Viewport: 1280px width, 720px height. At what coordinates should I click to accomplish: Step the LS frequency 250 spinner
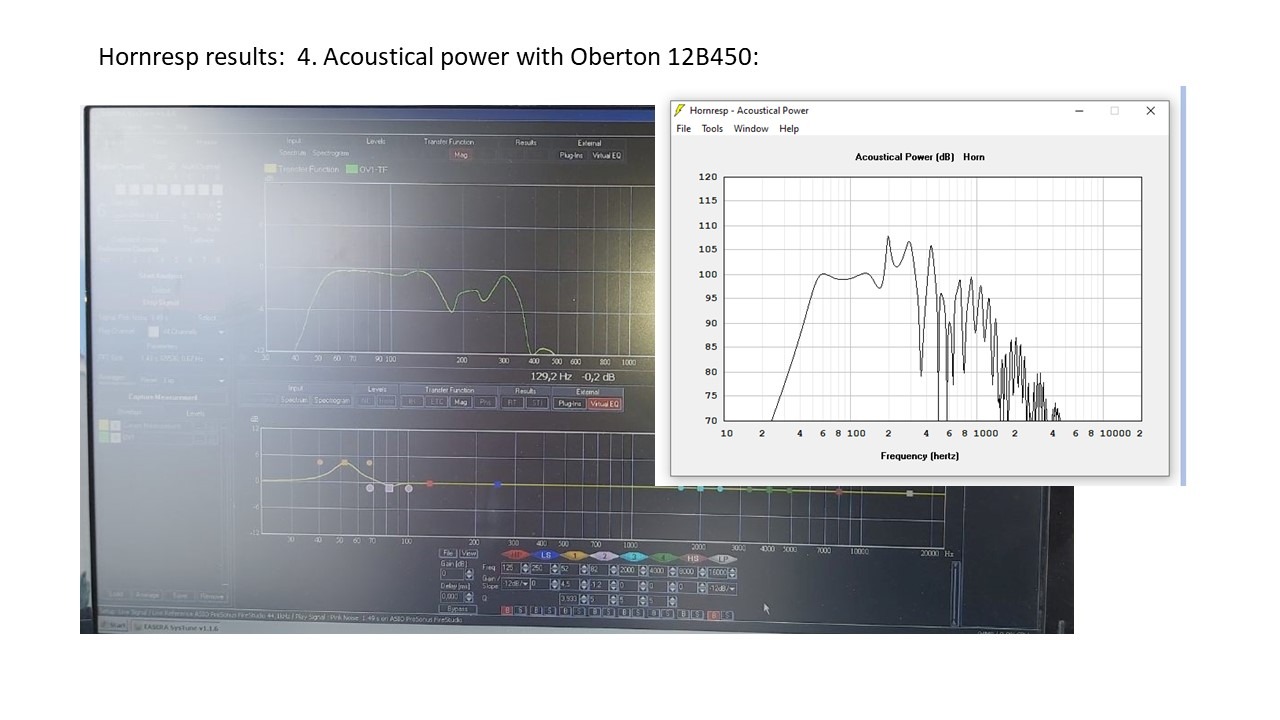click(x=554, y=569)
